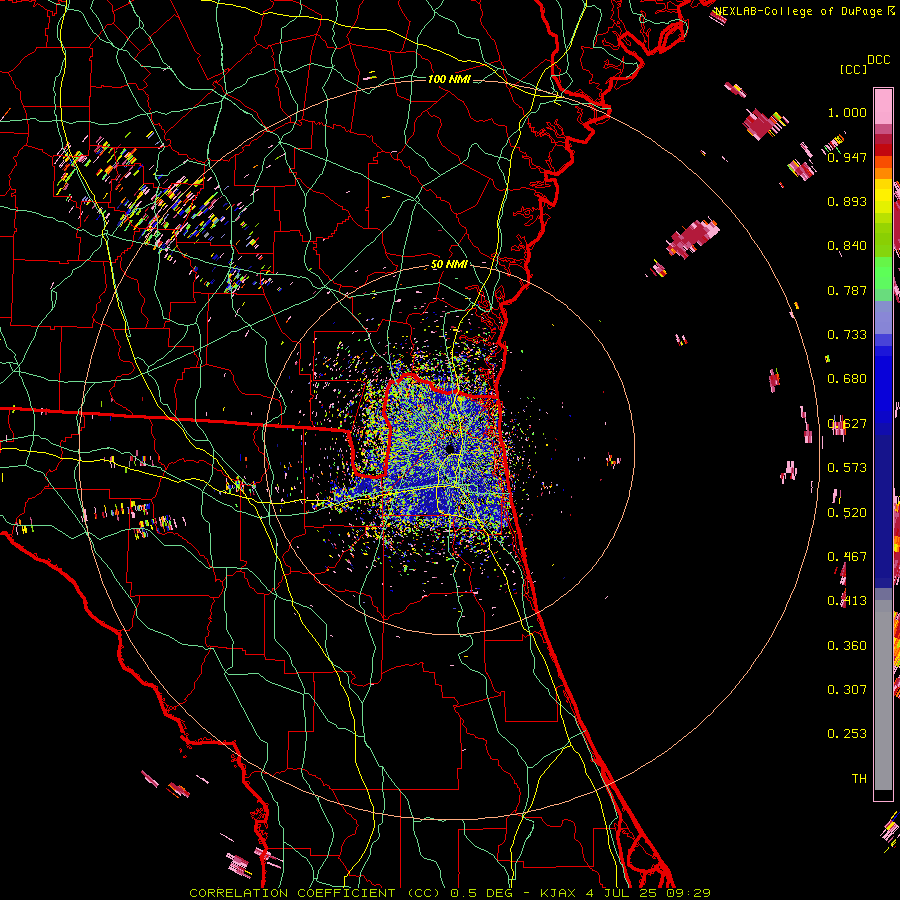
Task: Click the TH threshold label
Action: click(859, 779)
